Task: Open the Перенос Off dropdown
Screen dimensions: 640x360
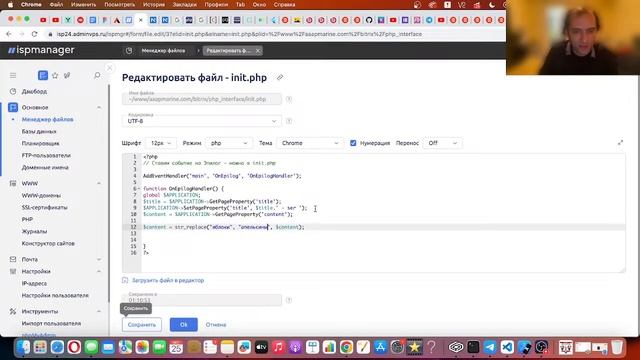Action: [442, 143]
